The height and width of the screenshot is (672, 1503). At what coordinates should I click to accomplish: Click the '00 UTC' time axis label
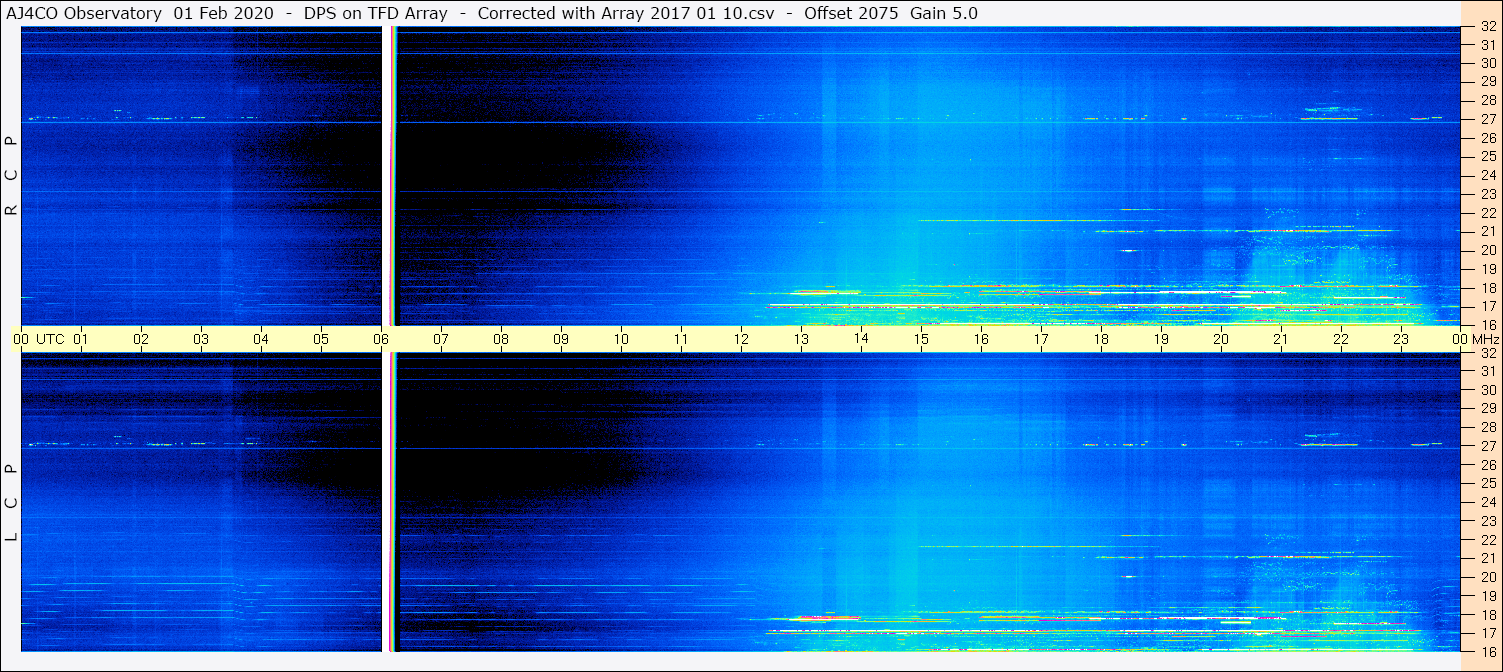[38, 339]
